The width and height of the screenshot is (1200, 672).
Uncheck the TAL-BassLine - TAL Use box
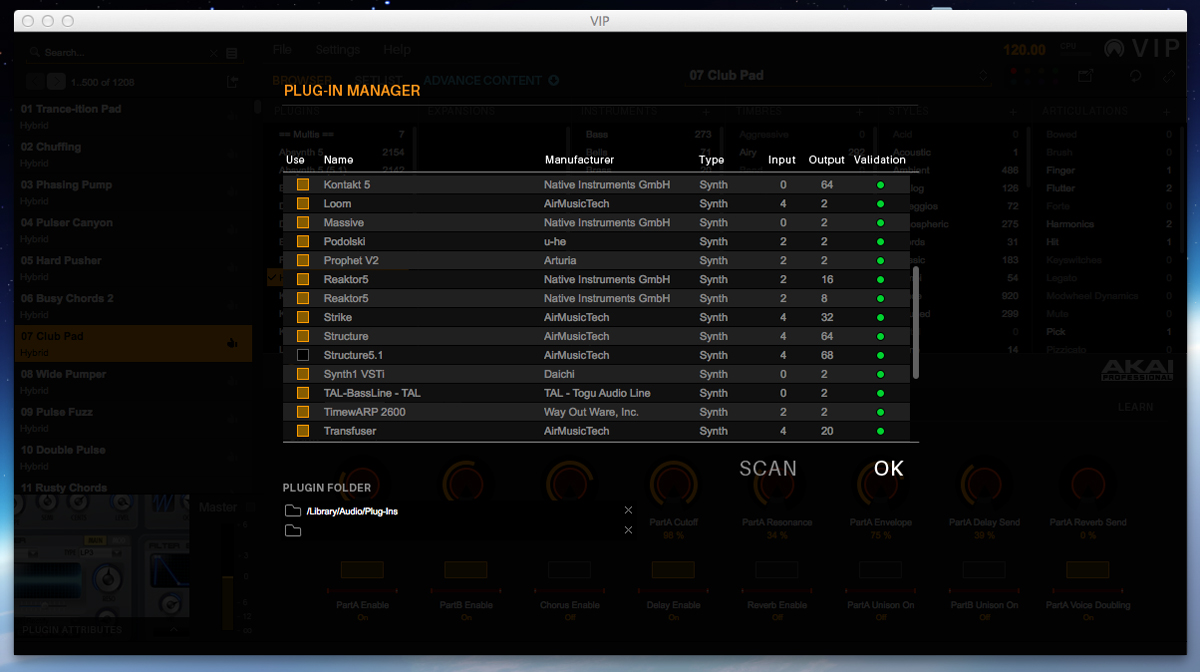[303, 393]
